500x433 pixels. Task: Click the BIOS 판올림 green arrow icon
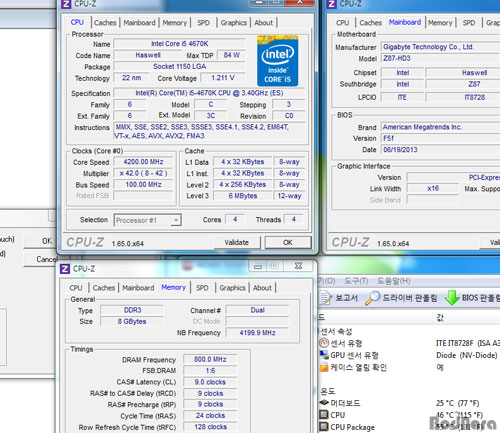[452, 298]
